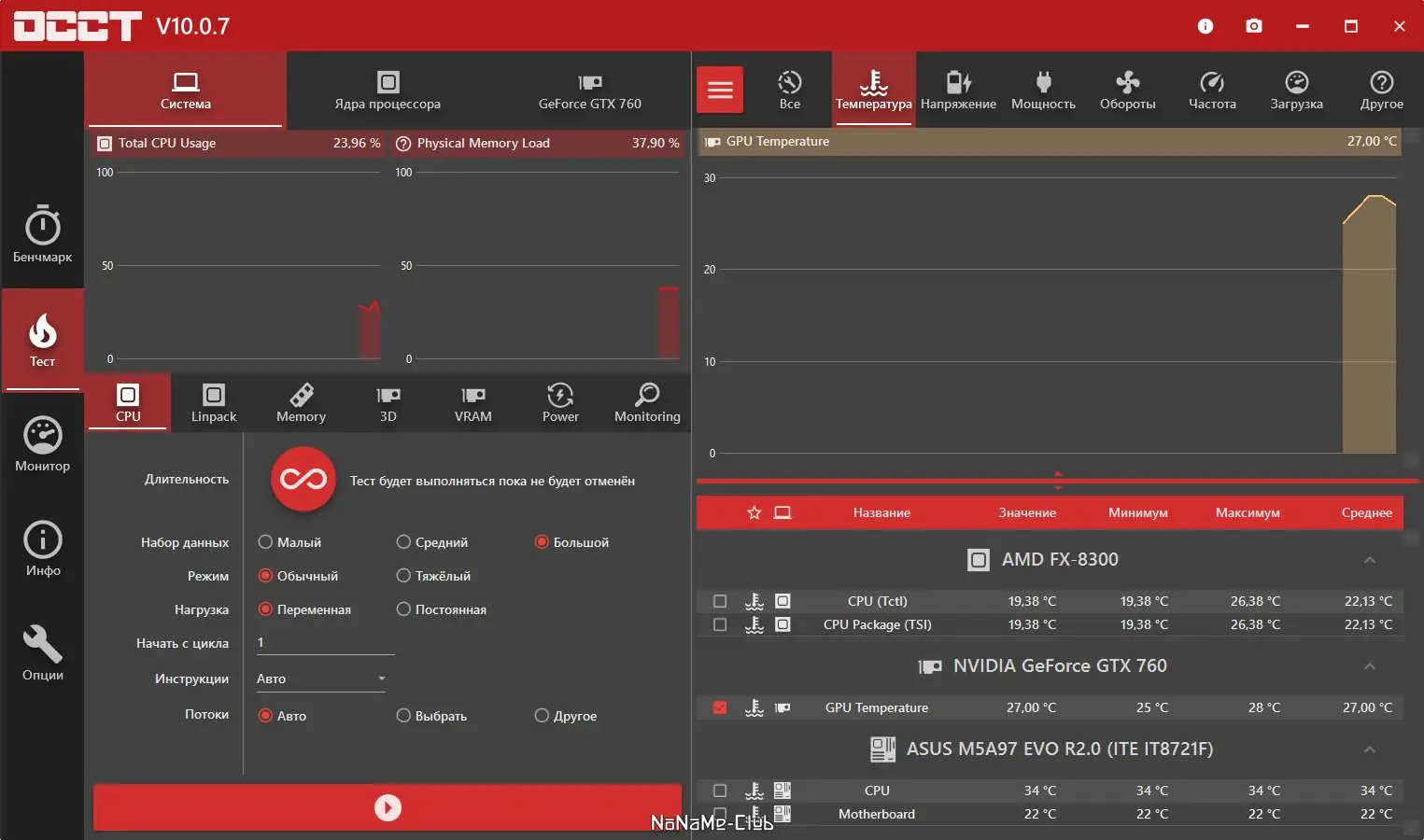Uncheck the GPU Temperature checkbox
This screenshot has width=1424, height=840.
click(x=720, y=707)
